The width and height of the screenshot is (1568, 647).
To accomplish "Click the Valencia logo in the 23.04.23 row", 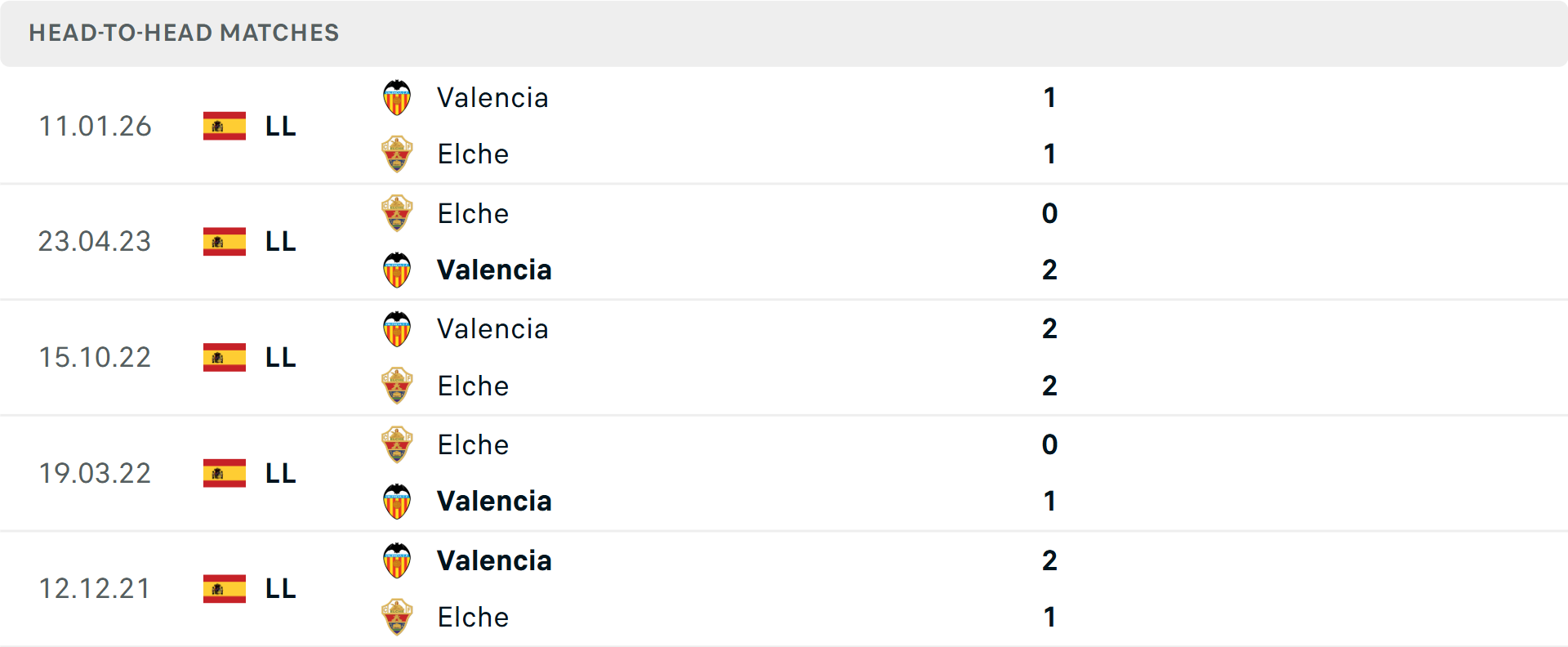I will click(397, 270).
